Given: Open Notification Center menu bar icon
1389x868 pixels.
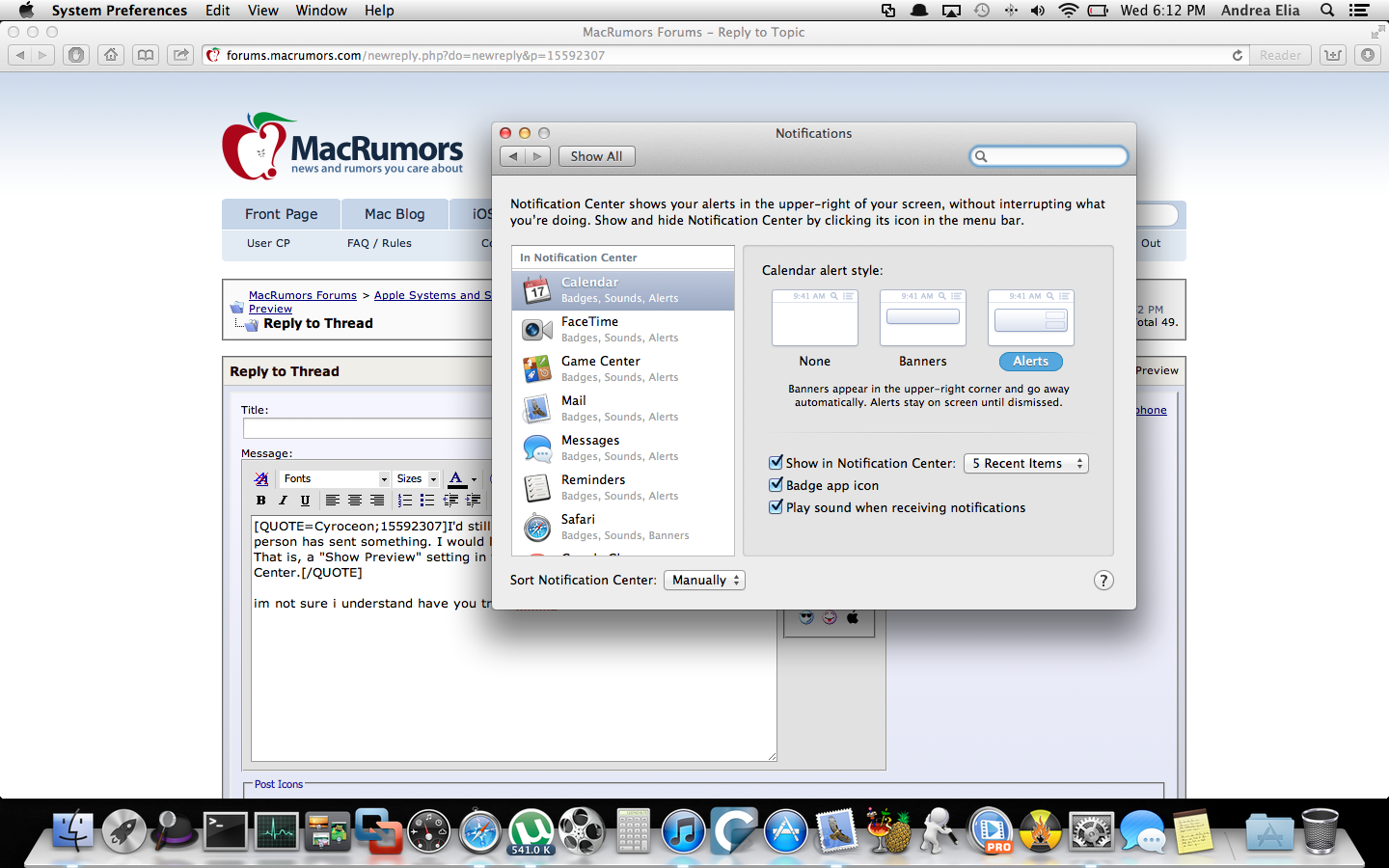Looking at the screenshot, I should 1360,11.
